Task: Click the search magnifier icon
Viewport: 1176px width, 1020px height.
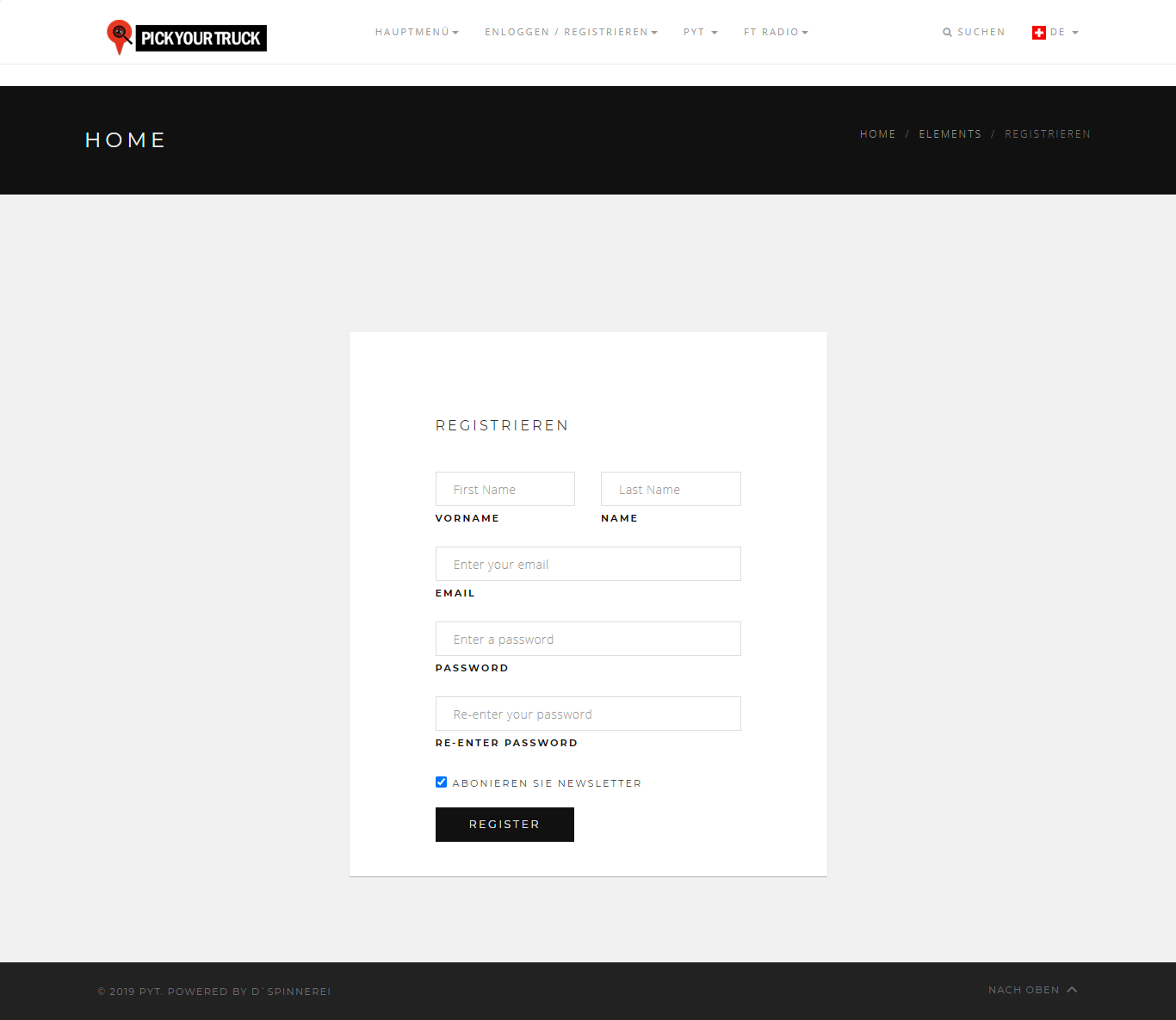Action: pyautogui.click(x=947, y=33)
